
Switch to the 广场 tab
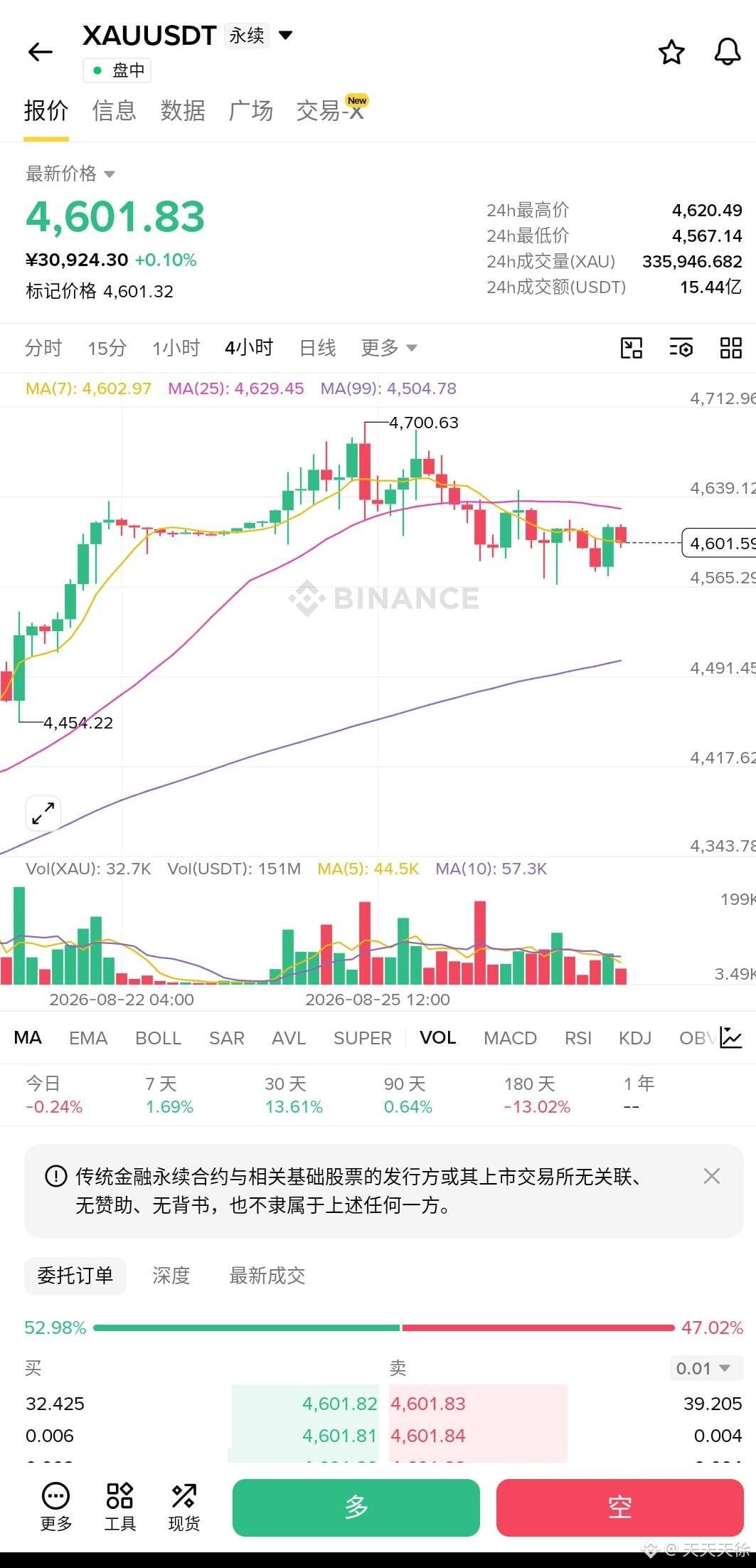(250, 111)
